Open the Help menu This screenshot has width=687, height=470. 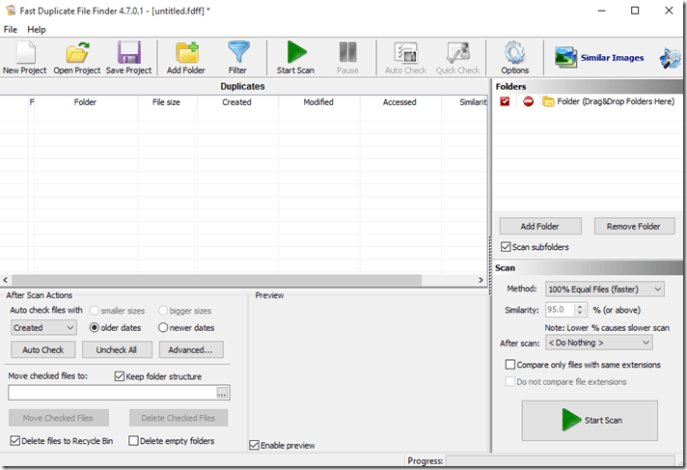click(36, 29)
